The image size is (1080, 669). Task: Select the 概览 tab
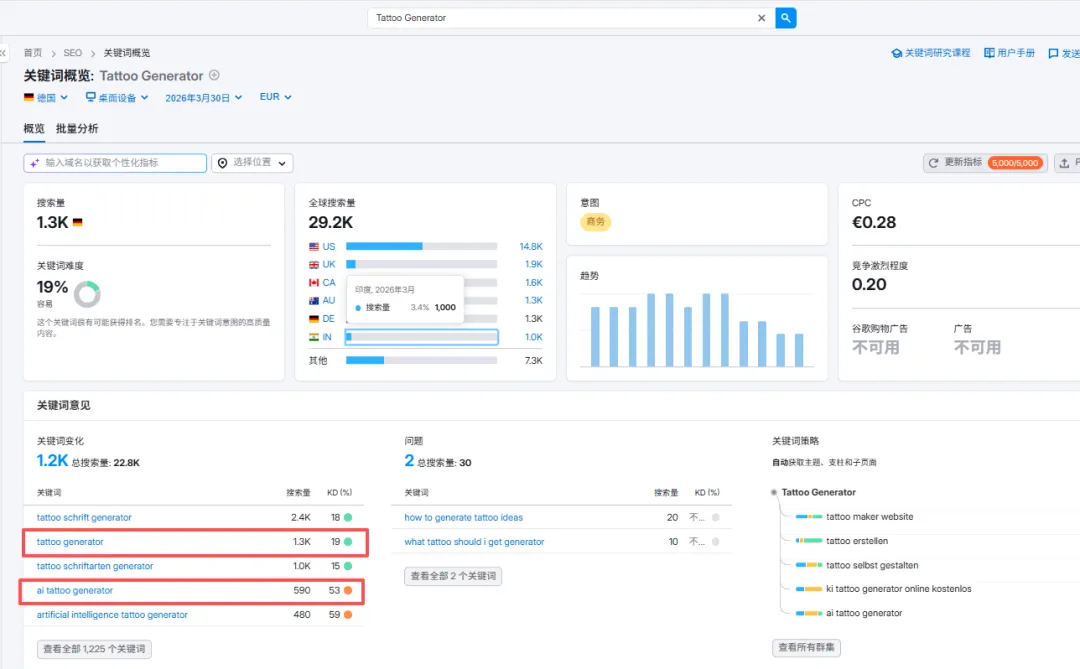34,128
